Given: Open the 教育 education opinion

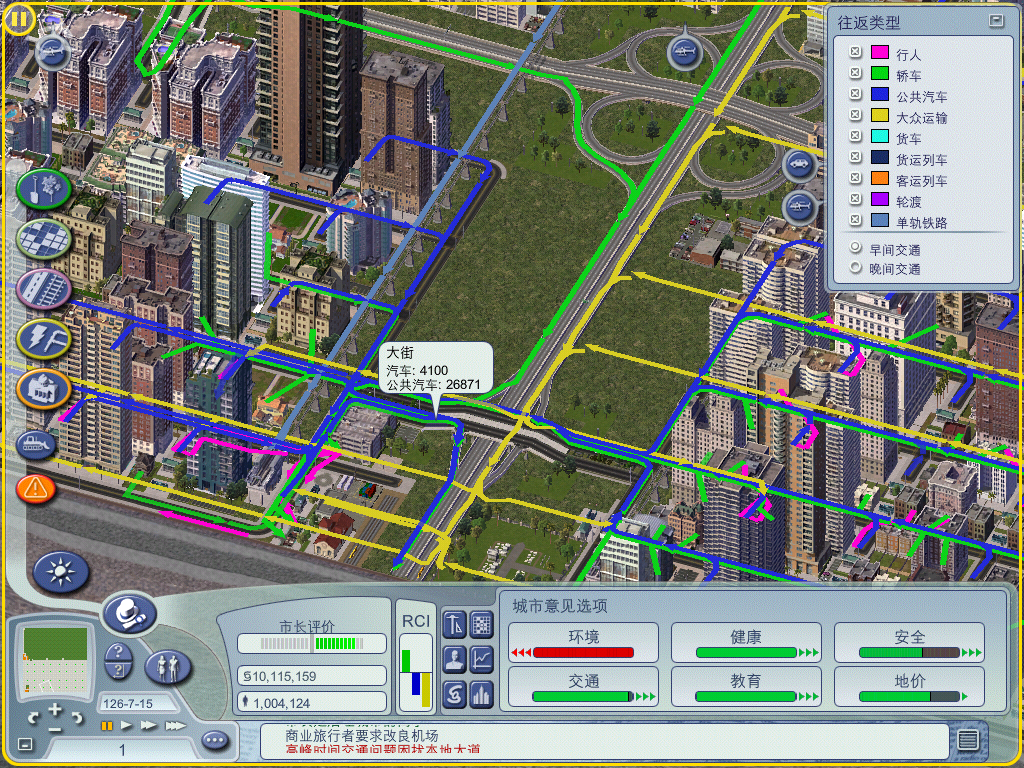Looking at the screenshot, I should tap(746, 686).
